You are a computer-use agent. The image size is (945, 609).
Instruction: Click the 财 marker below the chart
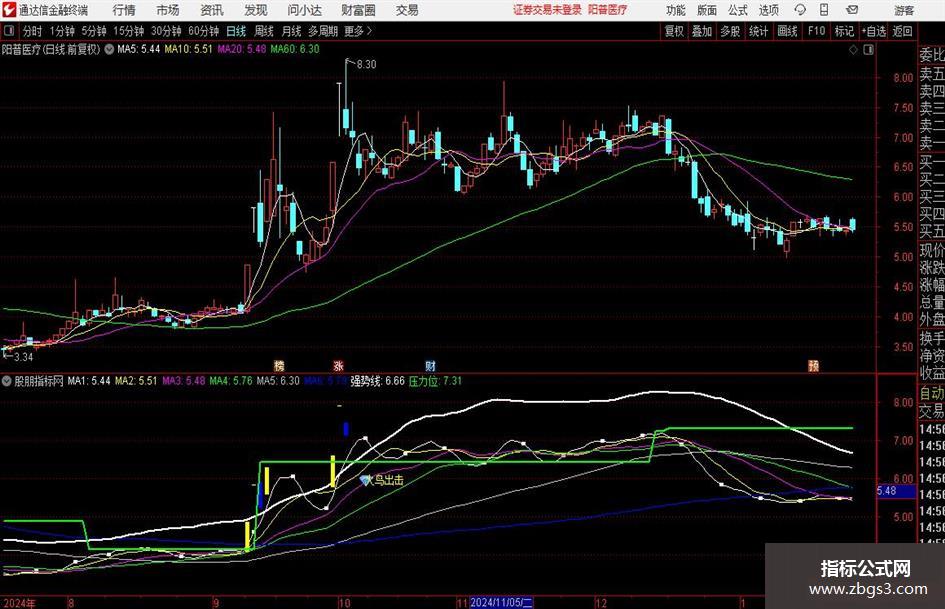click(430, 365)
